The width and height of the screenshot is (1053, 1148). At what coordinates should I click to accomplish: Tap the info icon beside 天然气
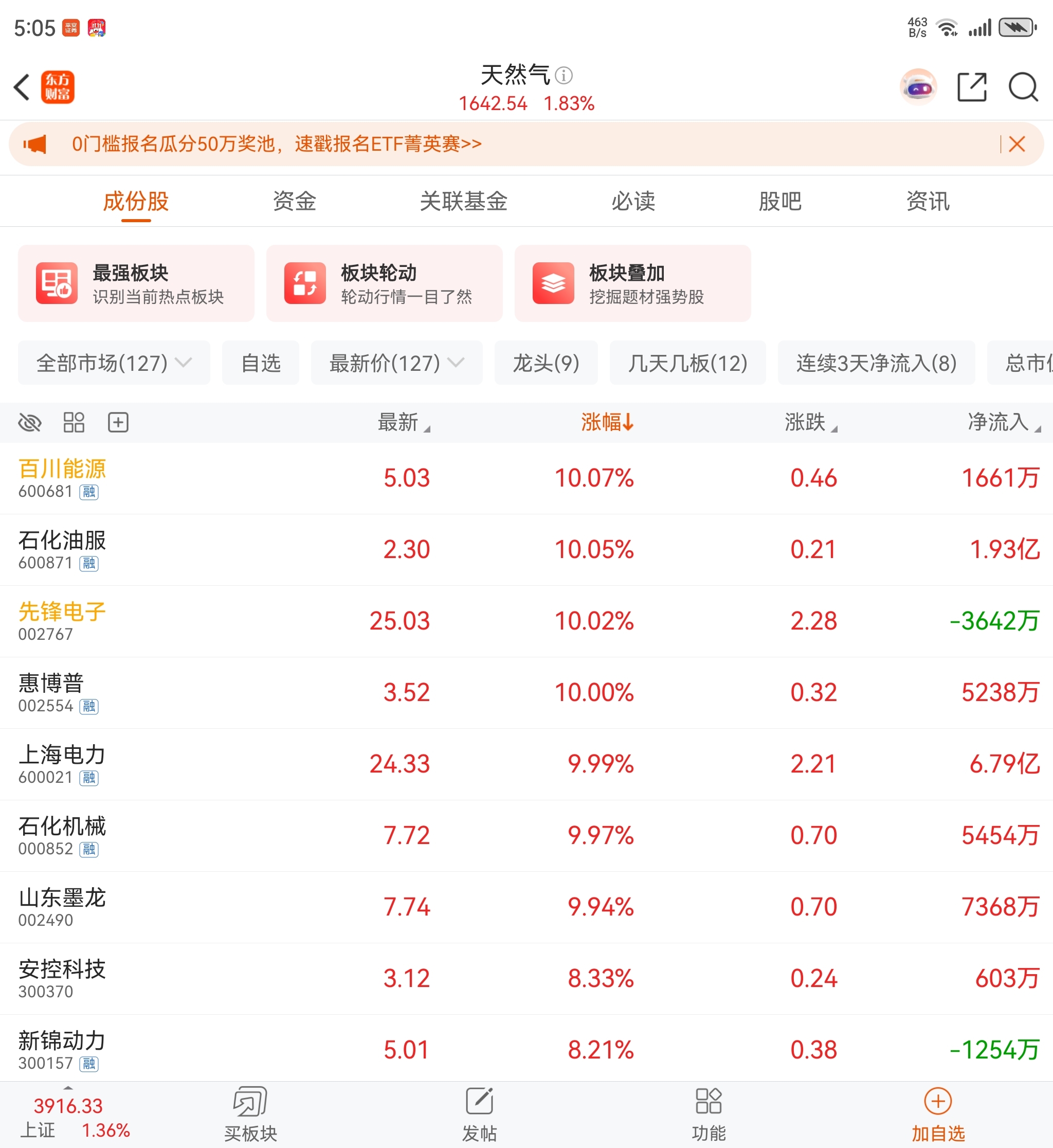564,75
